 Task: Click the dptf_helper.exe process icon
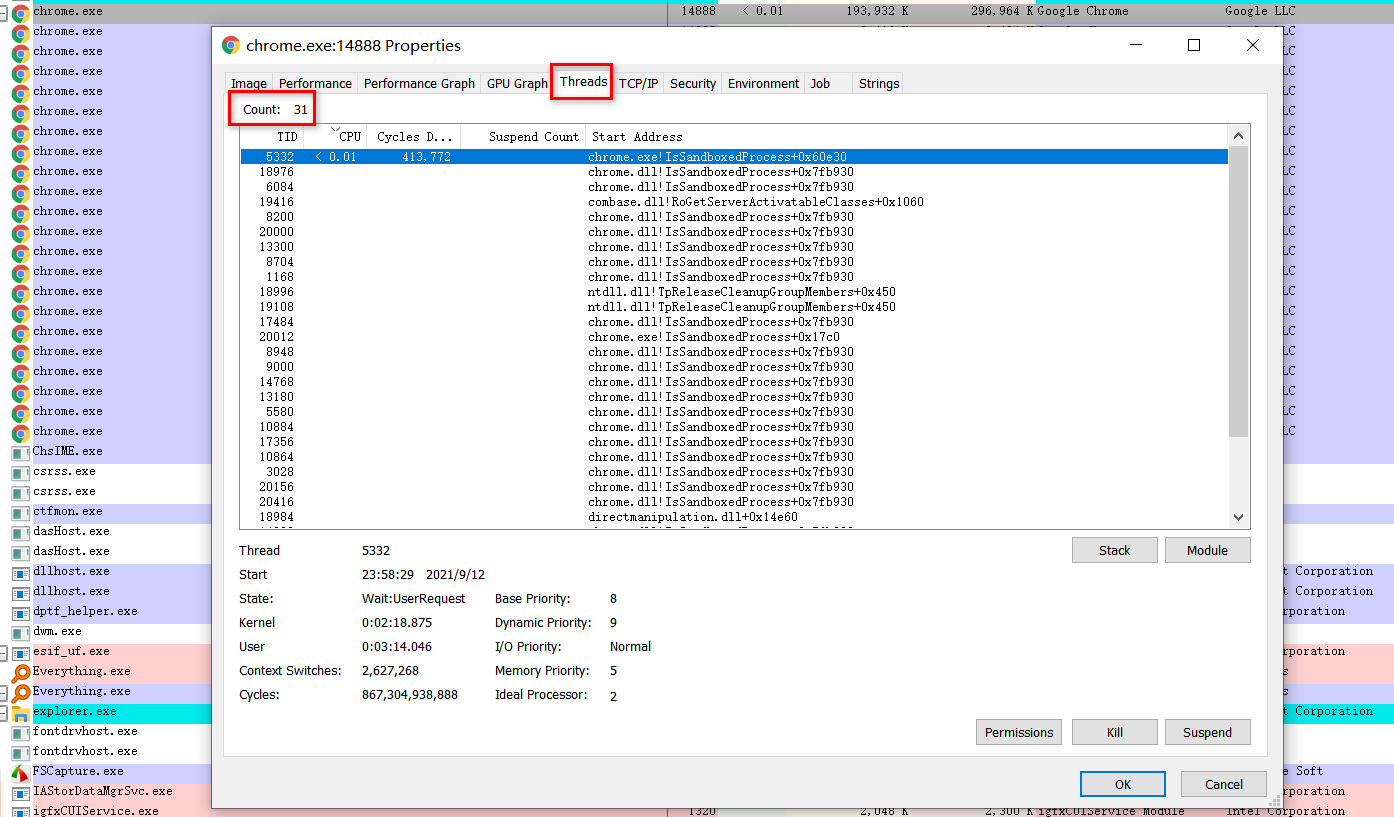coord(20,612)
